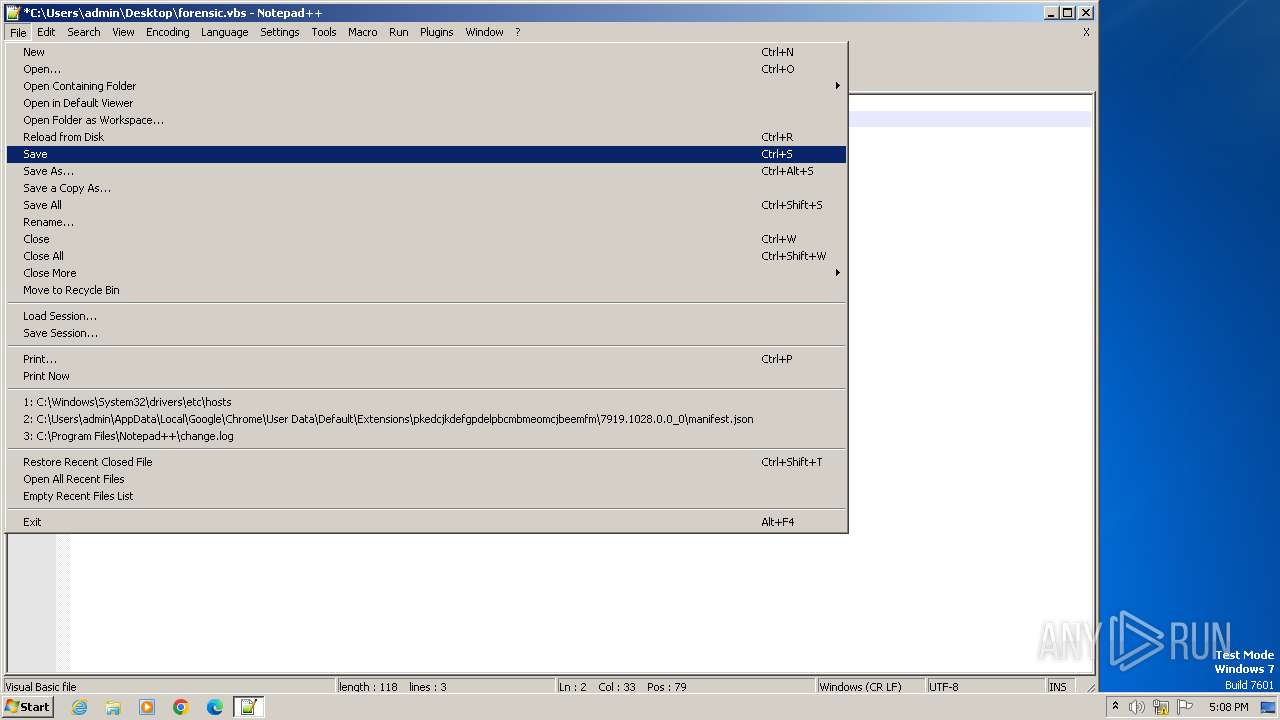Click Save in the File menu

[426, 154]
